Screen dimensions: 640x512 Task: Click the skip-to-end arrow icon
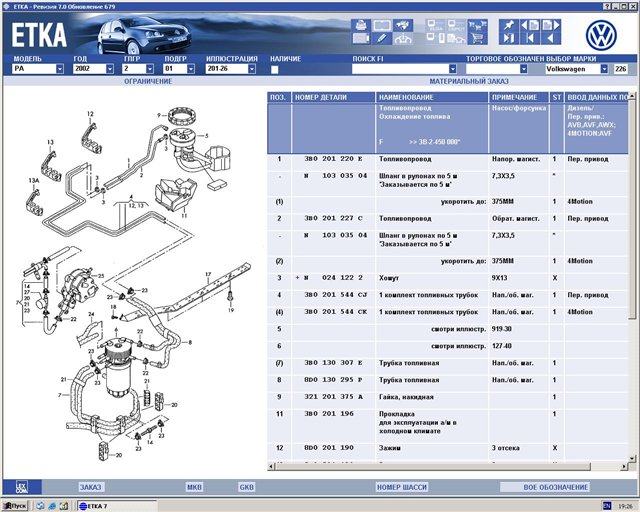click(509, 39)
